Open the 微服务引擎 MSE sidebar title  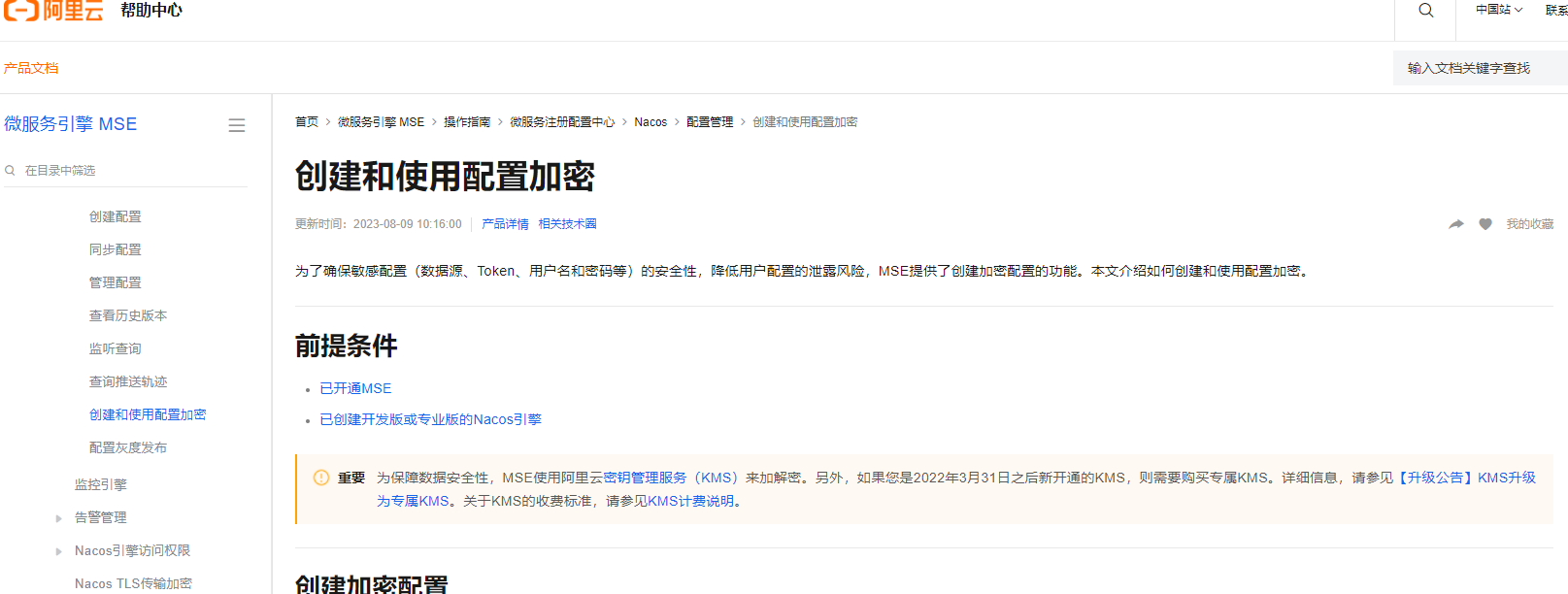71,124
